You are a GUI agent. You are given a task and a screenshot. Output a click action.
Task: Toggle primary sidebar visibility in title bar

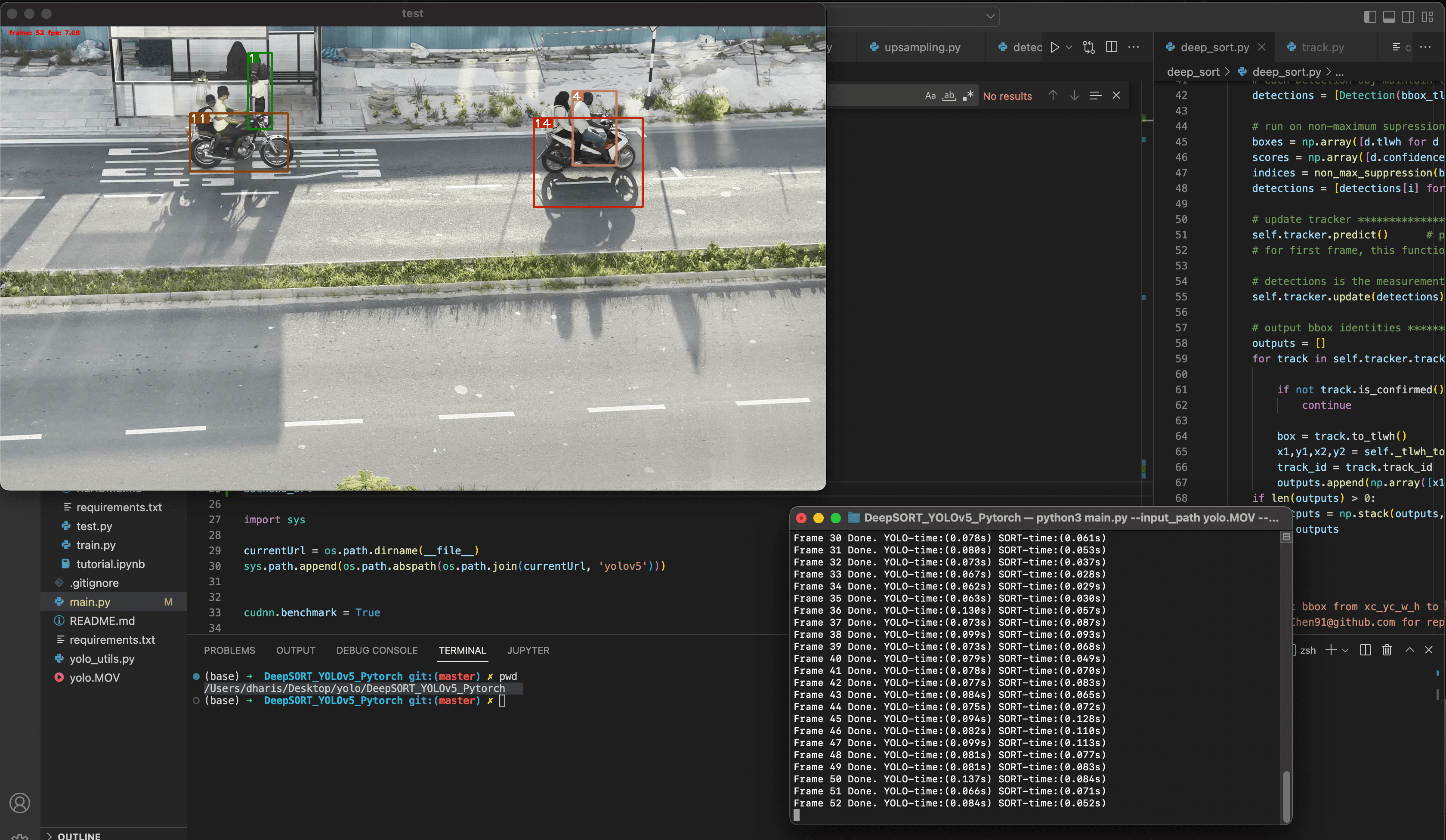(1370, 17)
